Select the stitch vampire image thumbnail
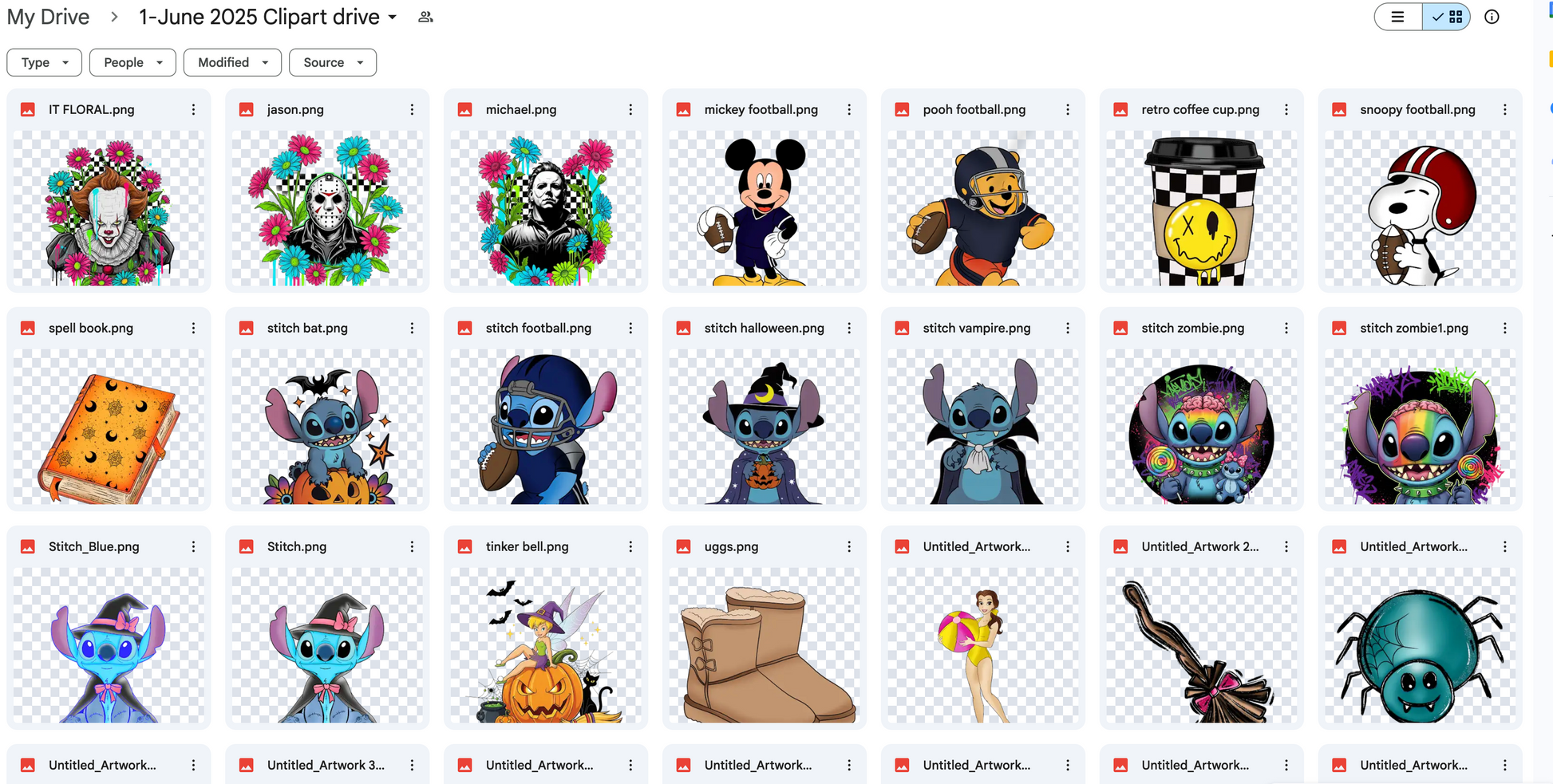Screen dimensions: 1553x784 [982, 427]
